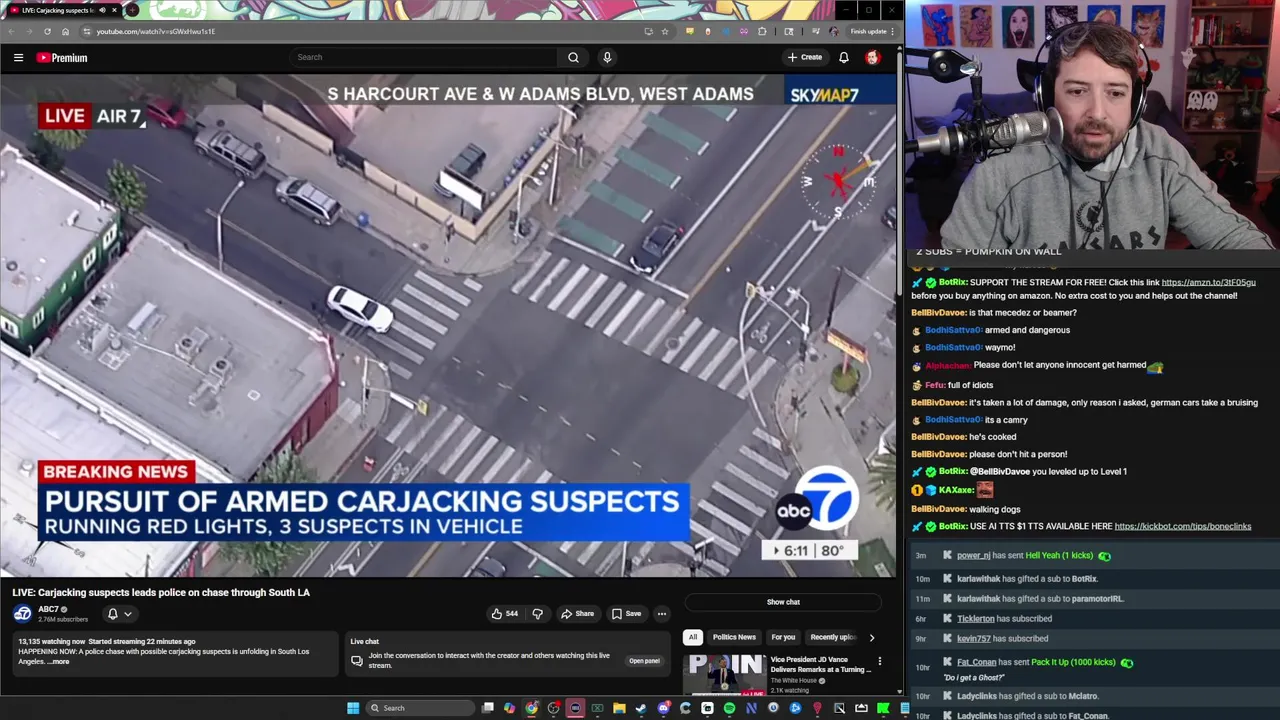
Task: Click the browser address bar URL
Action: click(156, 32)
